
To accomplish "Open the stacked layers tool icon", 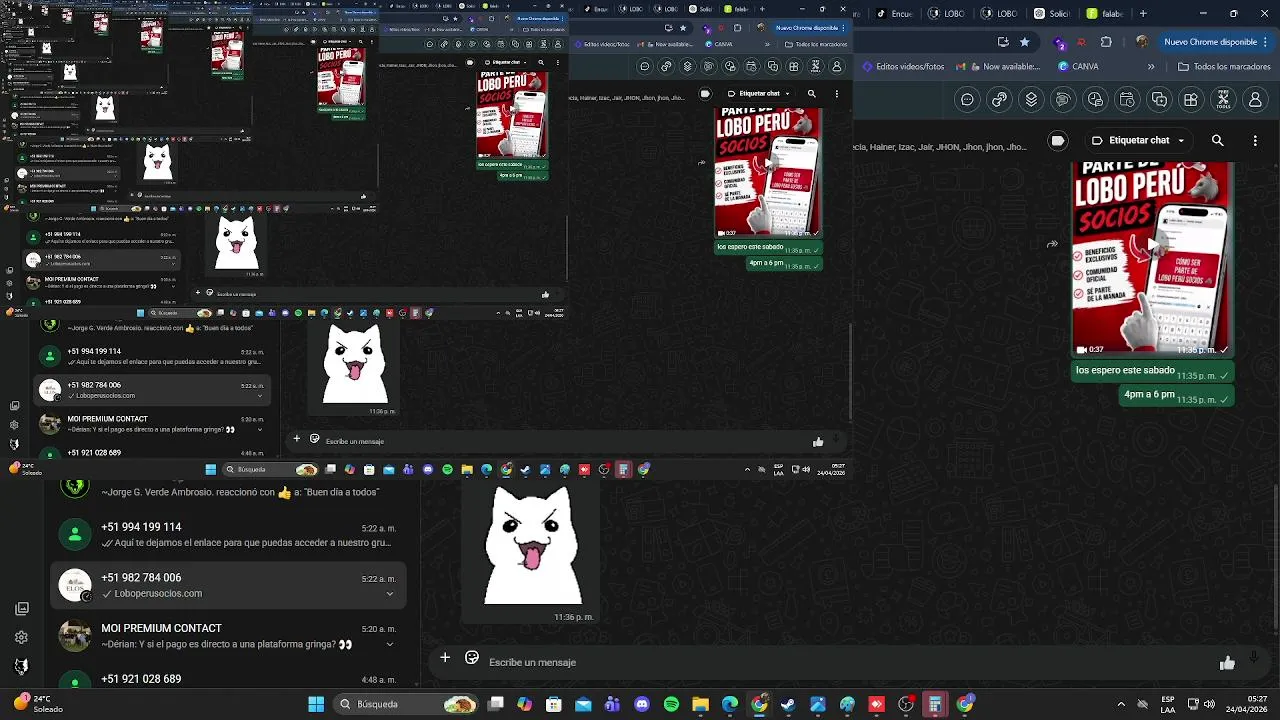I will (1031, 100).
